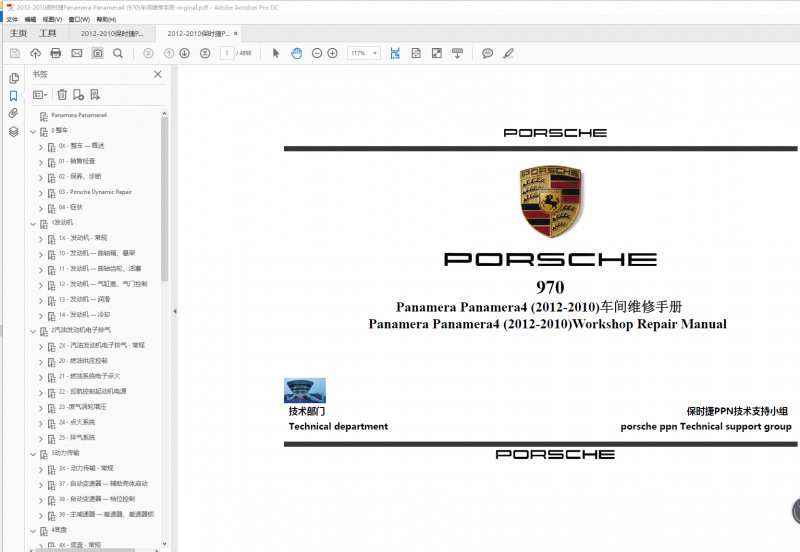800x552 pixels.
Task: Zoom out with the minus circle
Action: click(317, 53)
